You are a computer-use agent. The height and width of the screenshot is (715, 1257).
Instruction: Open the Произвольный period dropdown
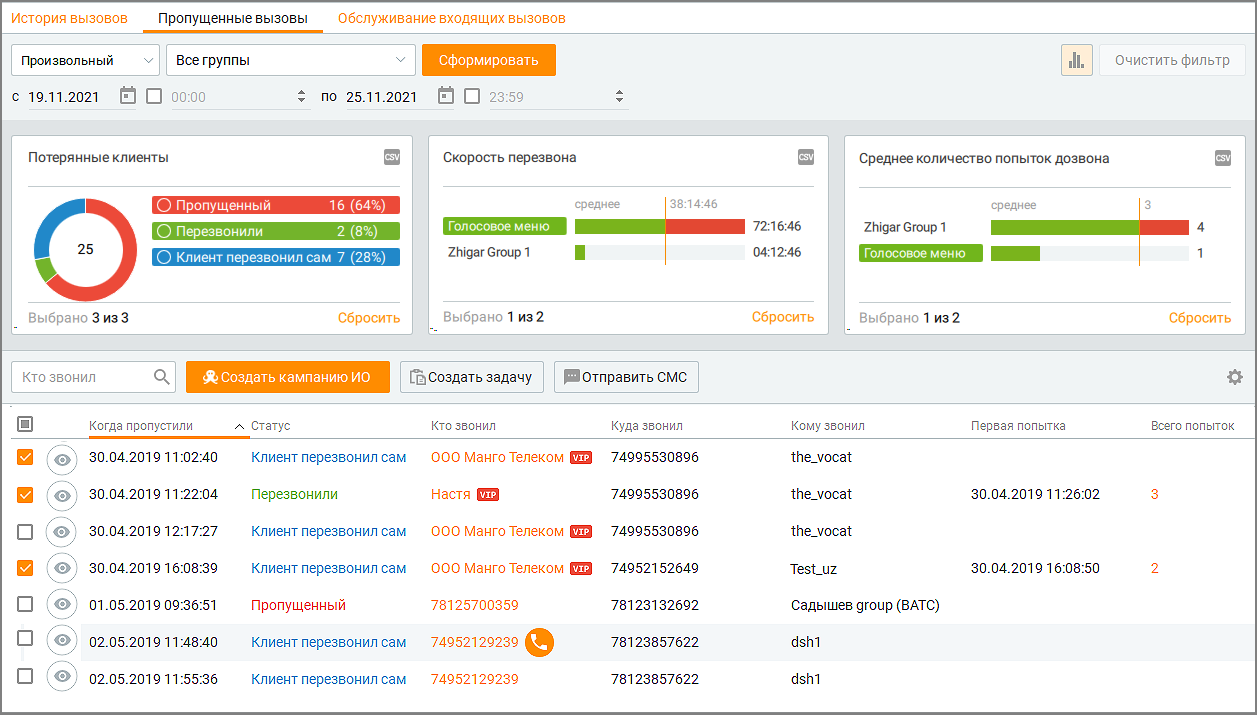(x=85, y=60)
